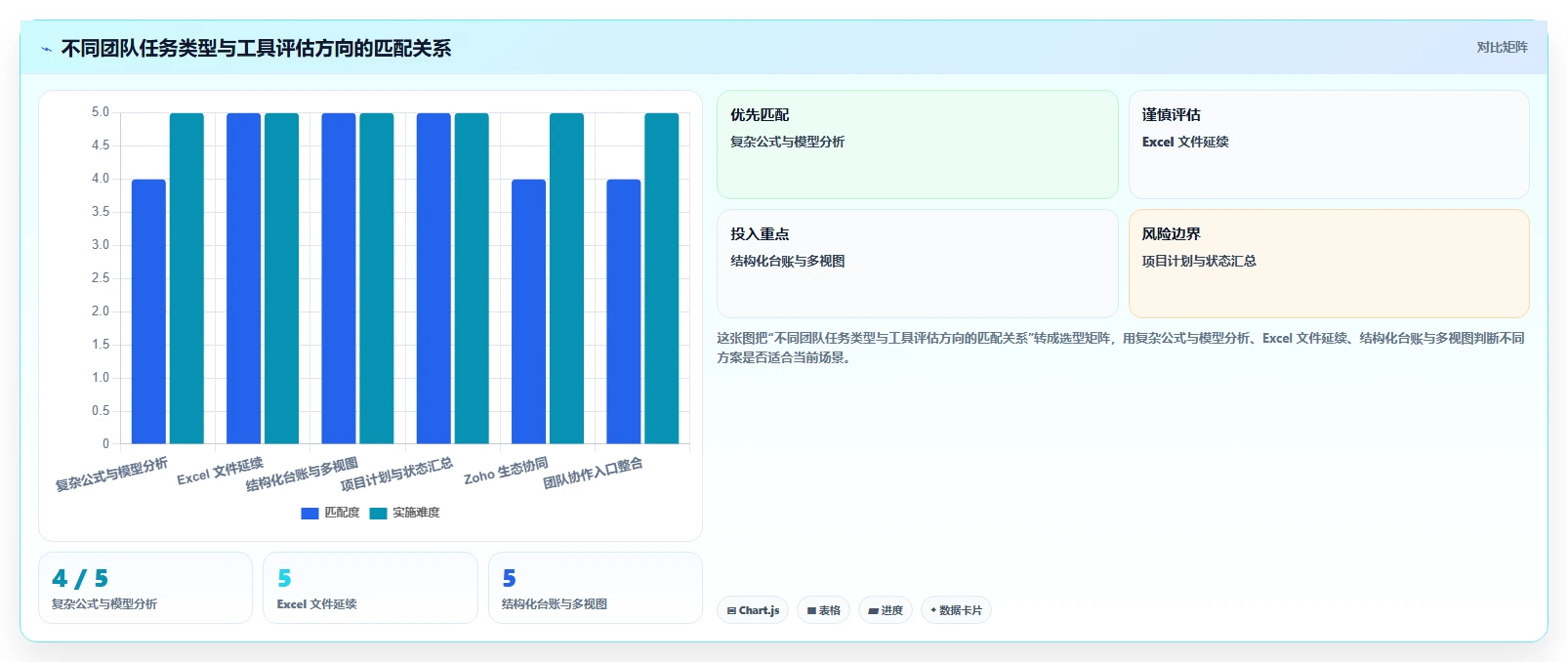The image size is (1568, 662).
Task: Open the 4 / 5 复杂公式与模型分析 stat card
Action: (145, 588)
